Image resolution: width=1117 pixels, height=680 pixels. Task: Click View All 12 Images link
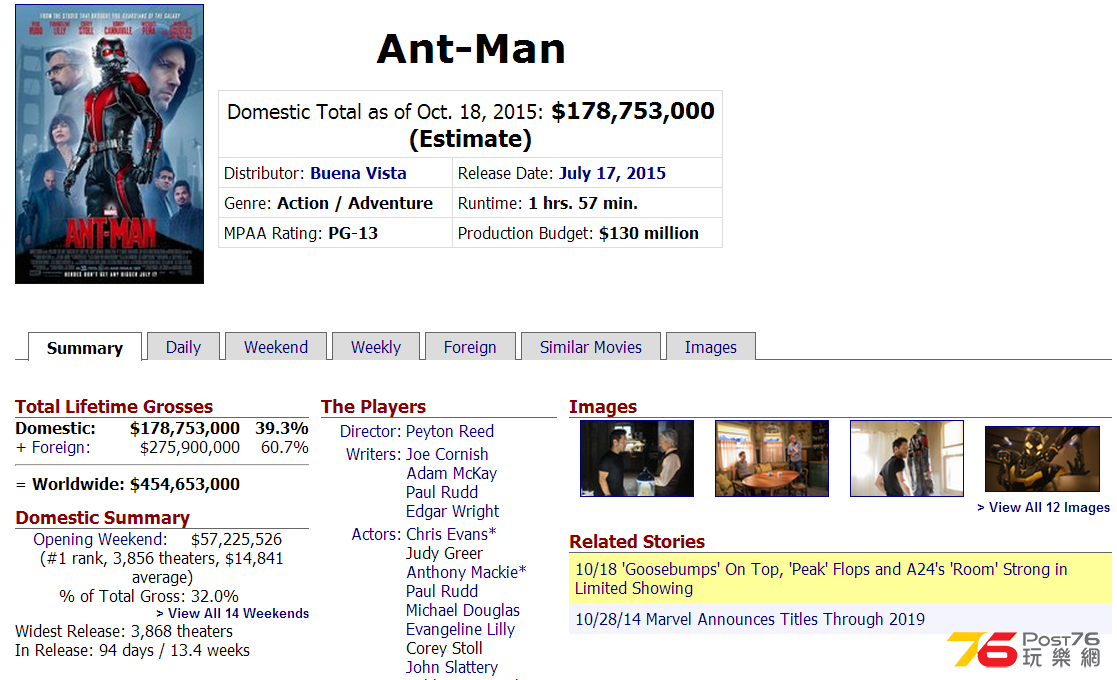pos(1043,508)
